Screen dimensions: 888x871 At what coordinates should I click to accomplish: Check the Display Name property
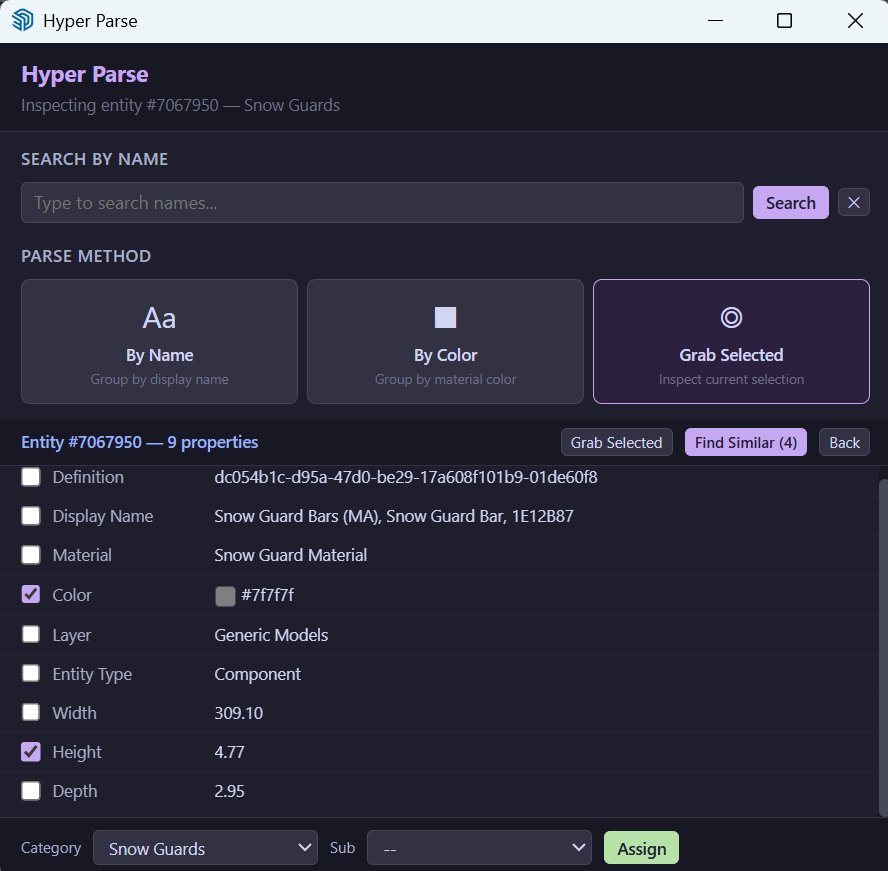(x=30, y=516)
